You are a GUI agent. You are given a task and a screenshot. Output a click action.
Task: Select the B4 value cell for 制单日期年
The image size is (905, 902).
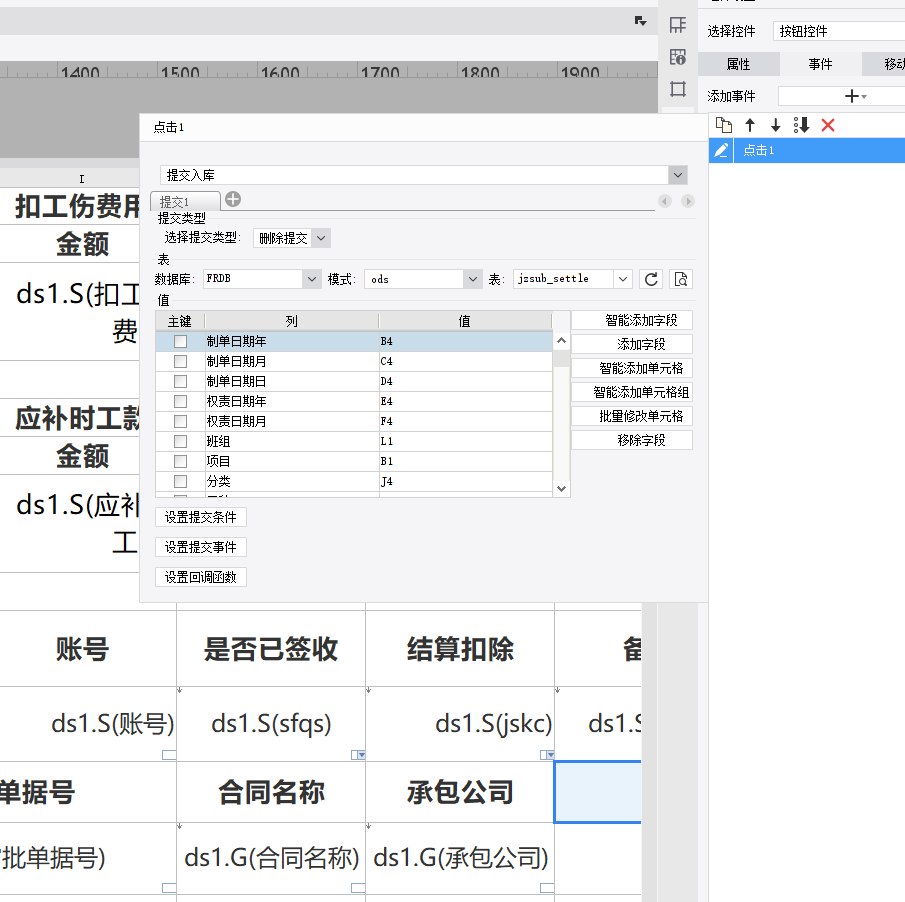point(465,342)
